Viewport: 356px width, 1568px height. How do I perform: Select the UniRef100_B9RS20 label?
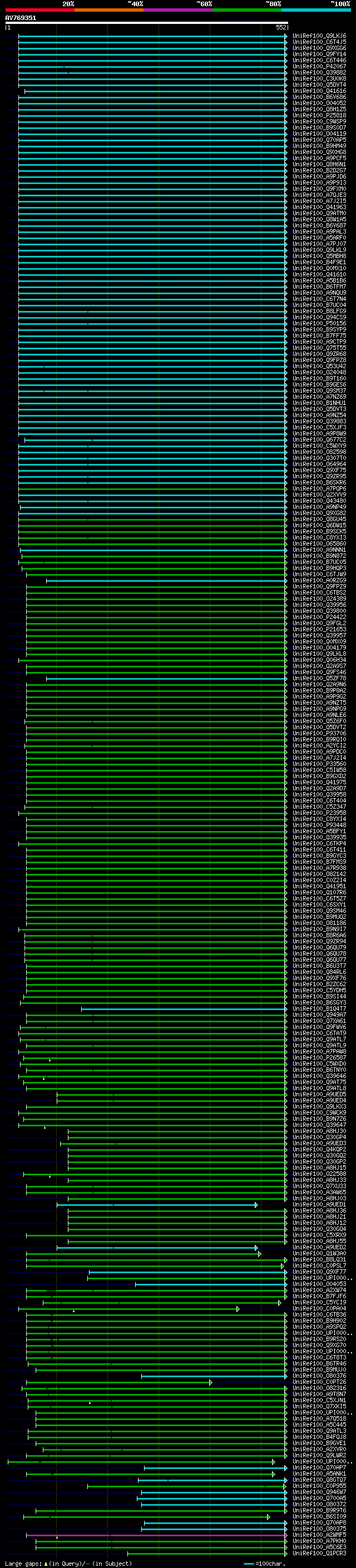click(x=319, y=1338)
